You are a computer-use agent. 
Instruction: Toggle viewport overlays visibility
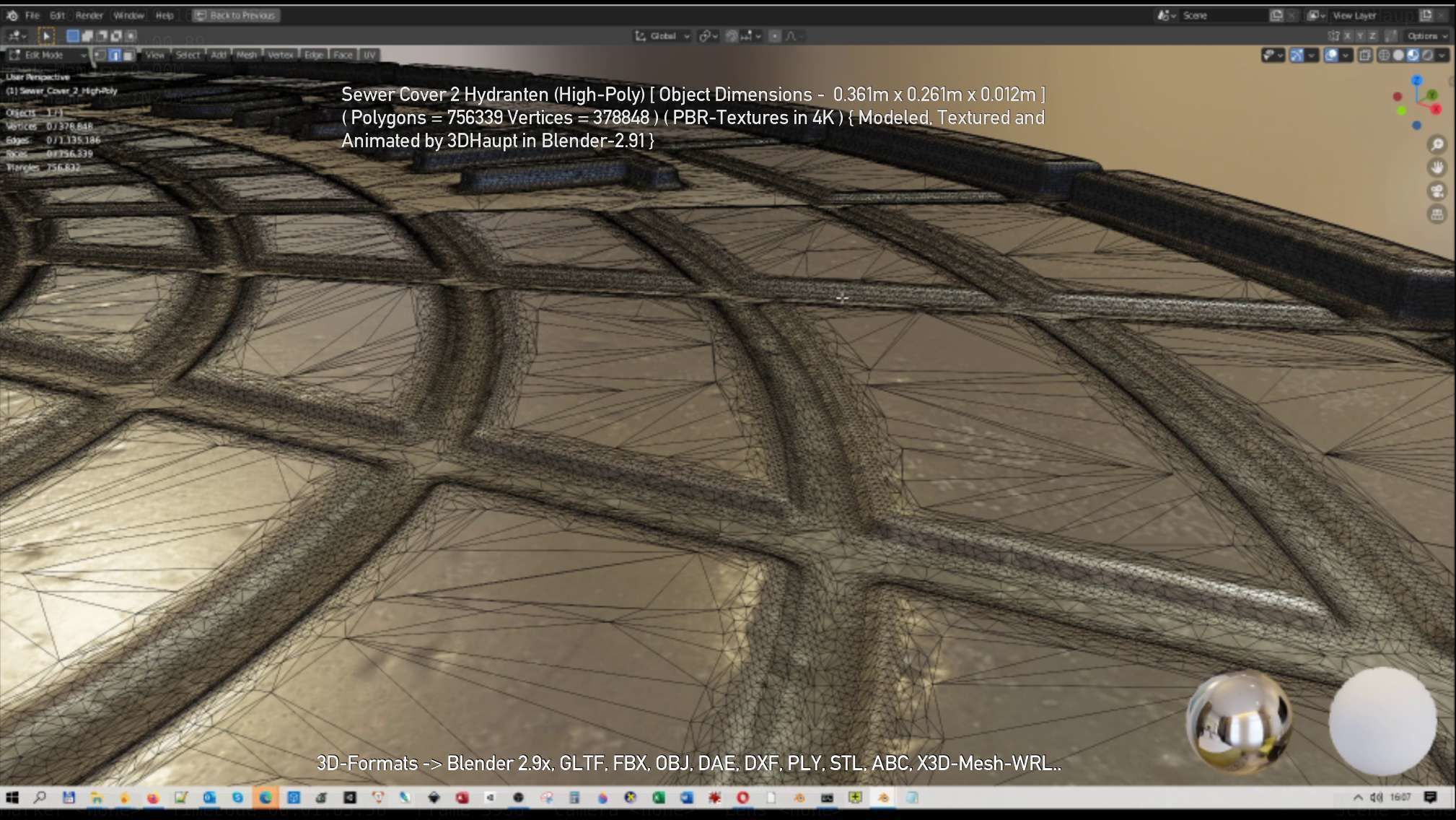[x=1331, y=56]
